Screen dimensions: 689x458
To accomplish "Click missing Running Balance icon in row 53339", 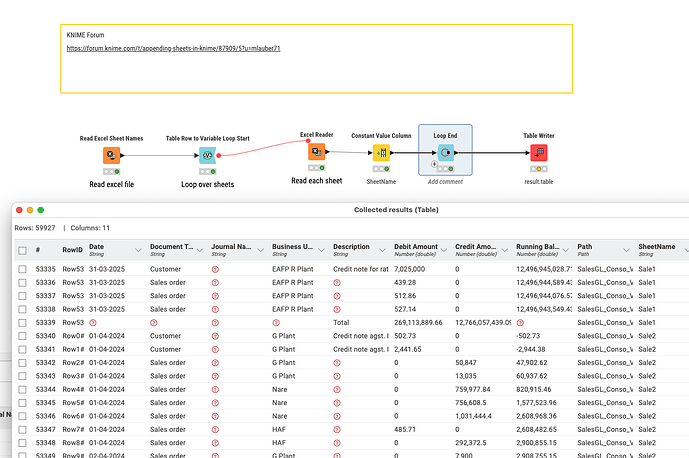I will coord(520,323).
